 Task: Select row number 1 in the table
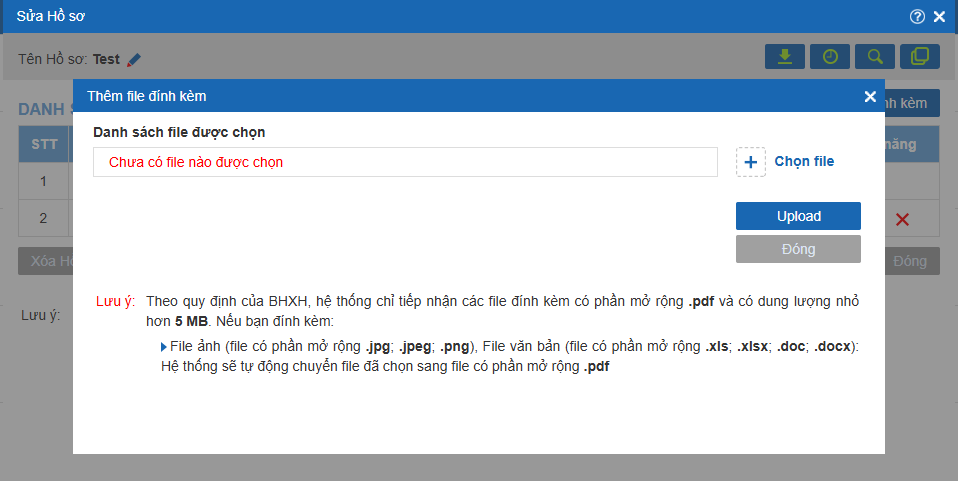pos(43,181)
